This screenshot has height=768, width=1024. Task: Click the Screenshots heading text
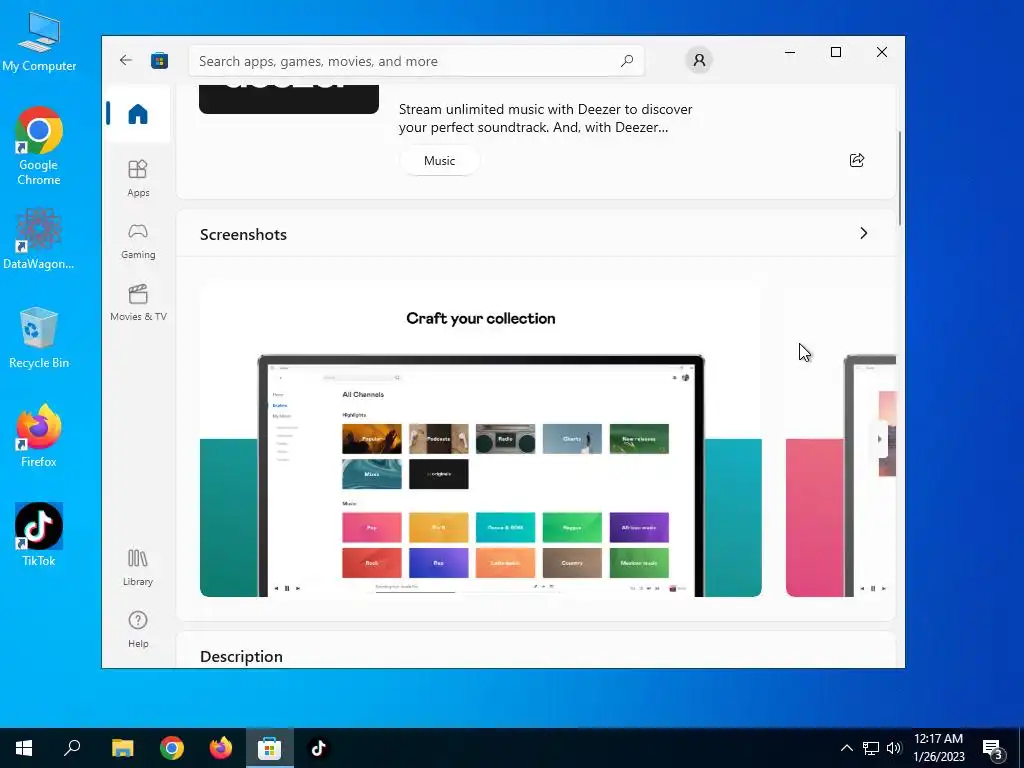tap(243, 234)
